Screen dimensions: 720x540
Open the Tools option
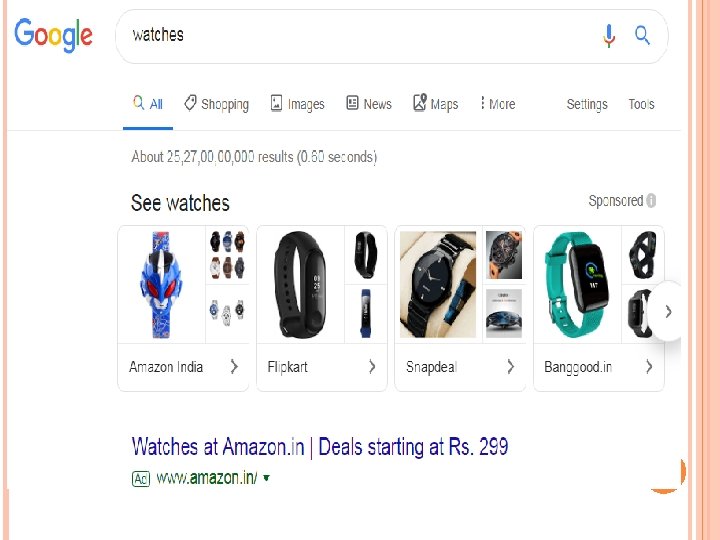click(641, 104)
